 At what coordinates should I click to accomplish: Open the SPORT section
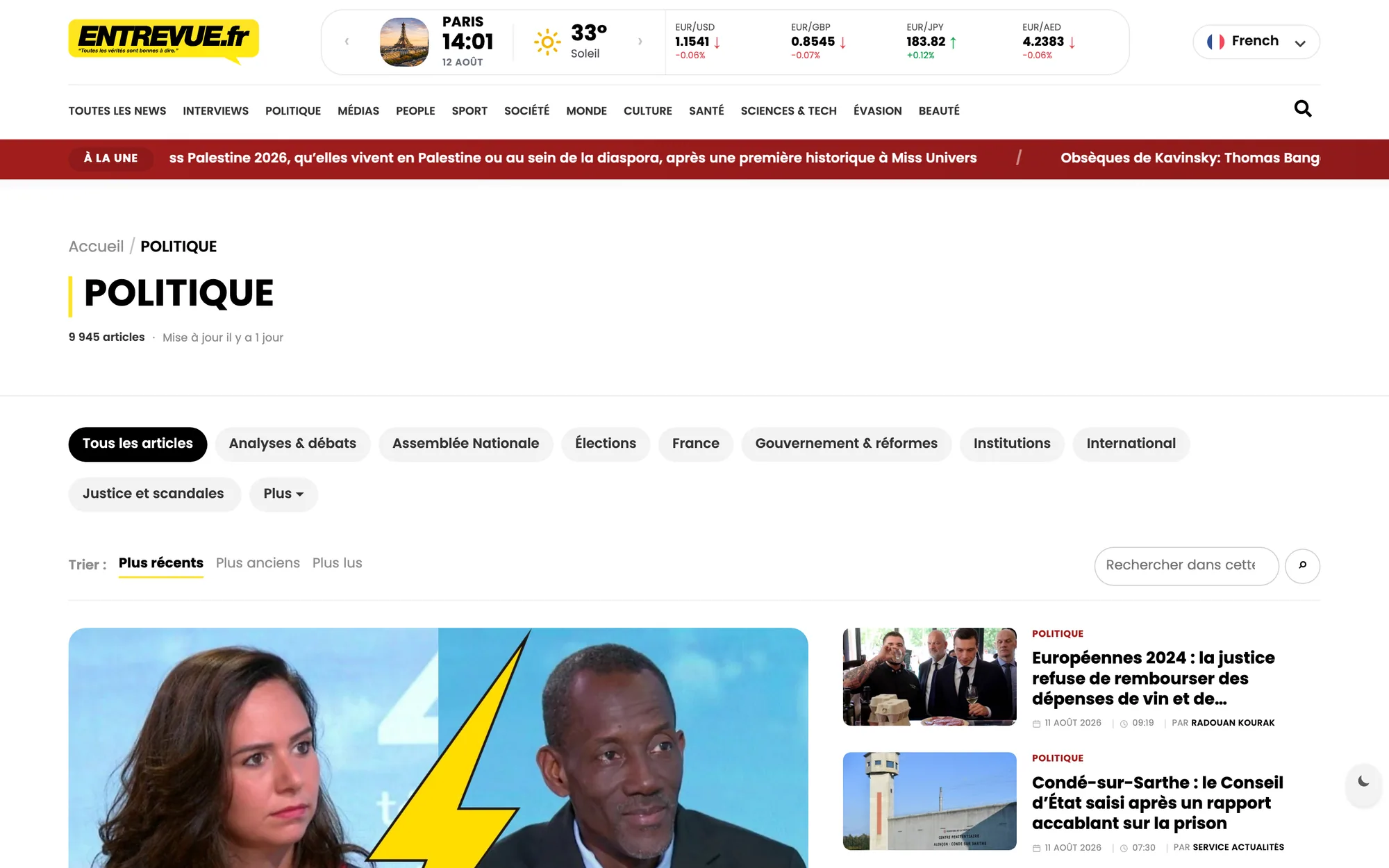coord(469,111)
